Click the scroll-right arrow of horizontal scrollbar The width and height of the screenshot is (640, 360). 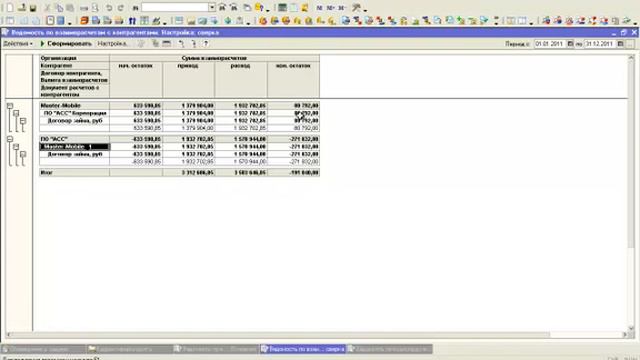pyautogui.click(x=625, y=335)
